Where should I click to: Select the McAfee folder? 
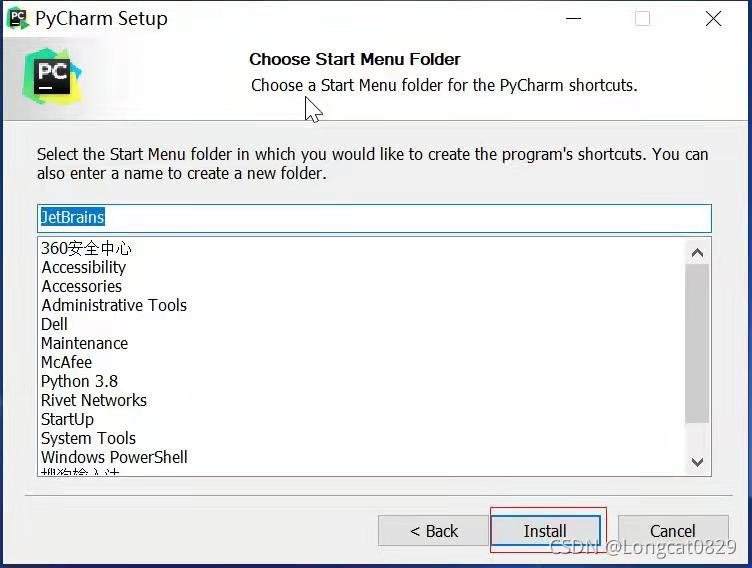pyautogui.click(x=66, y=362)
